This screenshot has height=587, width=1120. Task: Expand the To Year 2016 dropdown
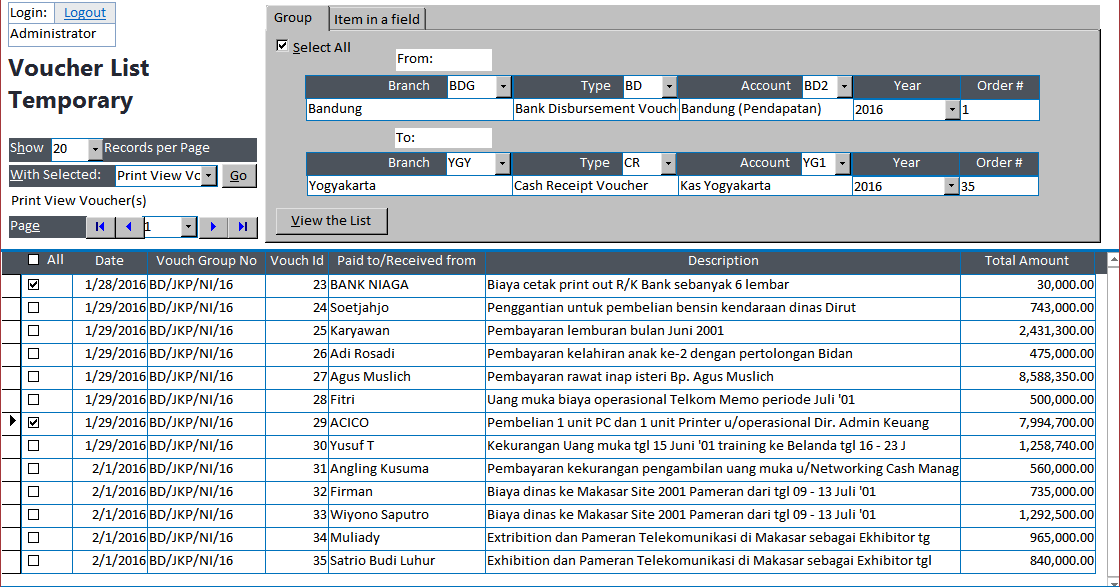[951, 186]
